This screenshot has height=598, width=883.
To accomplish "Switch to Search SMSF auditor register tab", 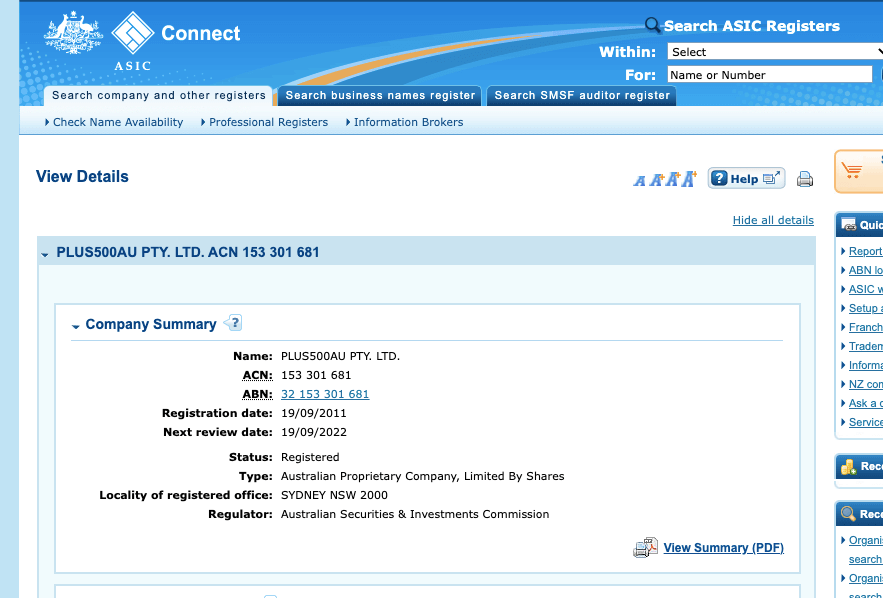I will tap(582, 96).
